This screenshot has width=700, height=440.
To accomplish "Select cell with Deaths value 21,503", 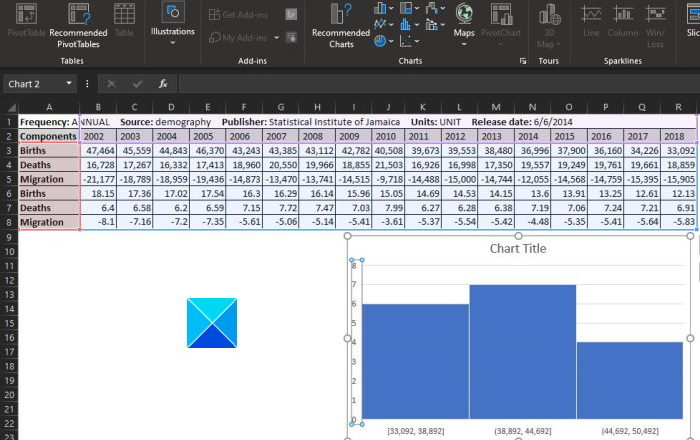I will 388,165.
